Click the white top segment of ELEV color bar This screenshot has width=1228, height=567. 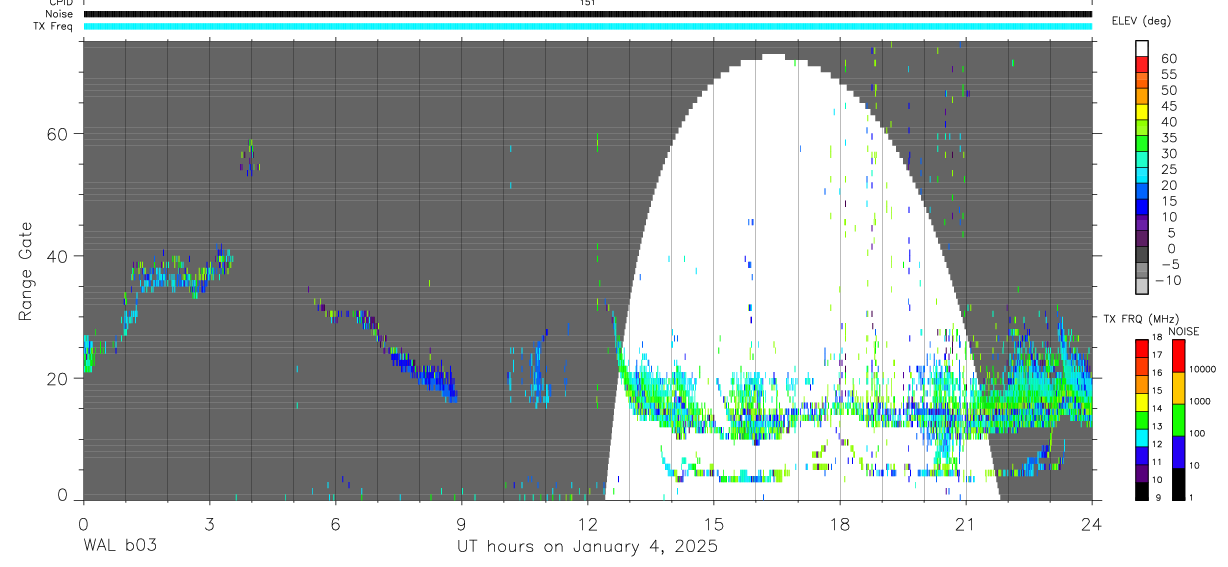(1142, 48)
